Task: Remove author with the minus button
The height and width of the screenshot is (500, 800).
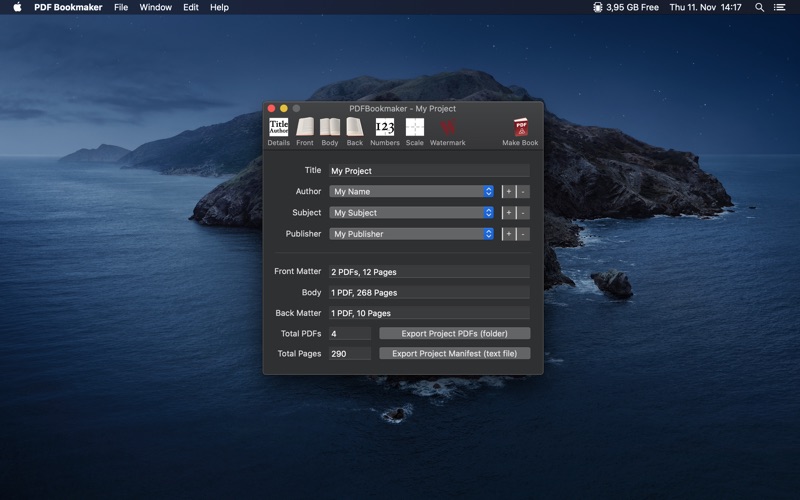Action: tap(523, 191)
